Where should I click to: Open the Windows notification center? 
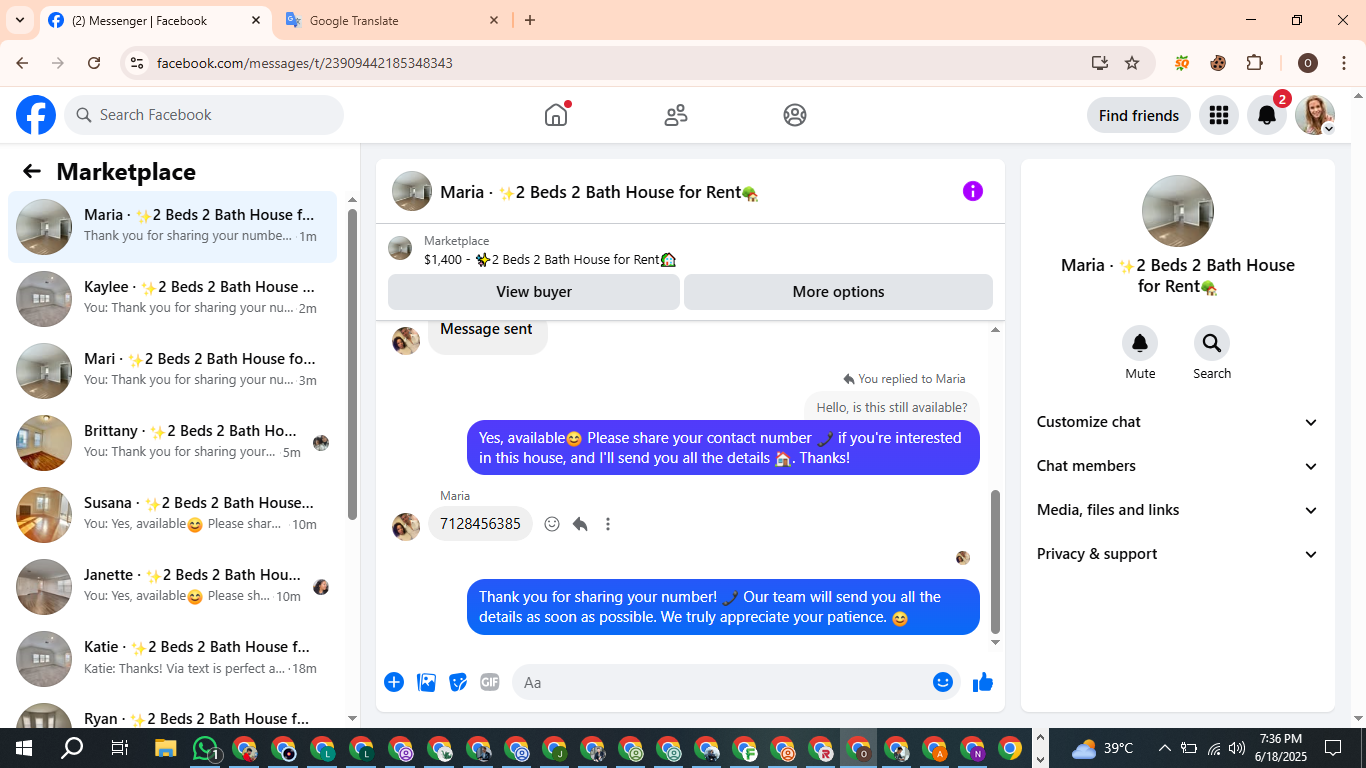(x=1333, y=748)
